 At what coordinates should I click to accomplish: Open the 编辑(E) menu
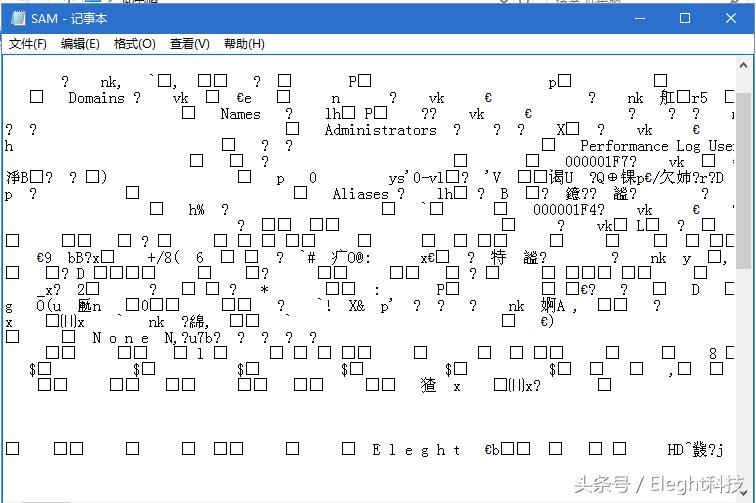click(x=80, y=44)
